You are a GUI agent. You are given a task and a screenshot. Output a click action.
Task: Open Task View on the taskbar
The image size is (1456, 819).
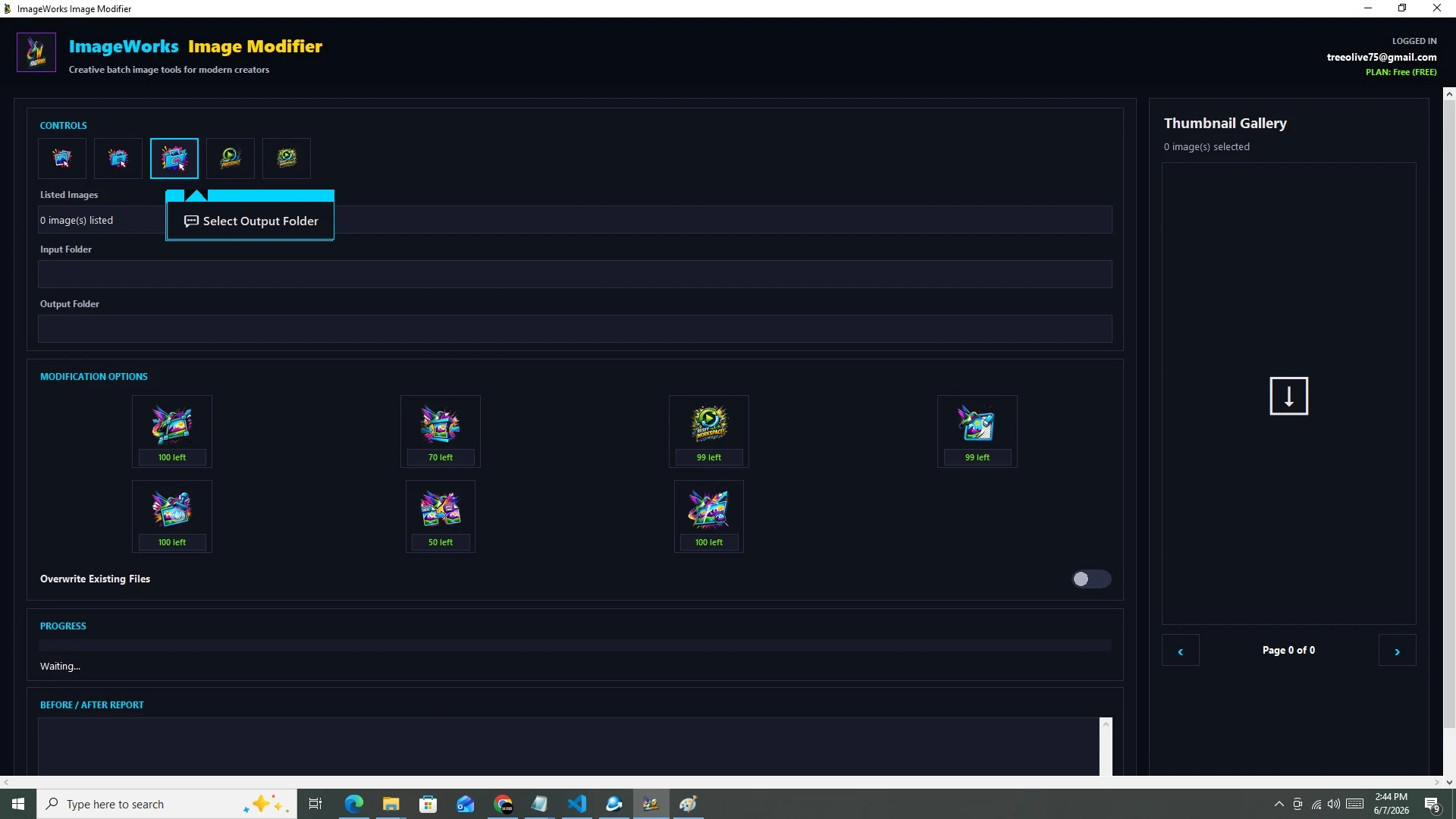[315, 804]
